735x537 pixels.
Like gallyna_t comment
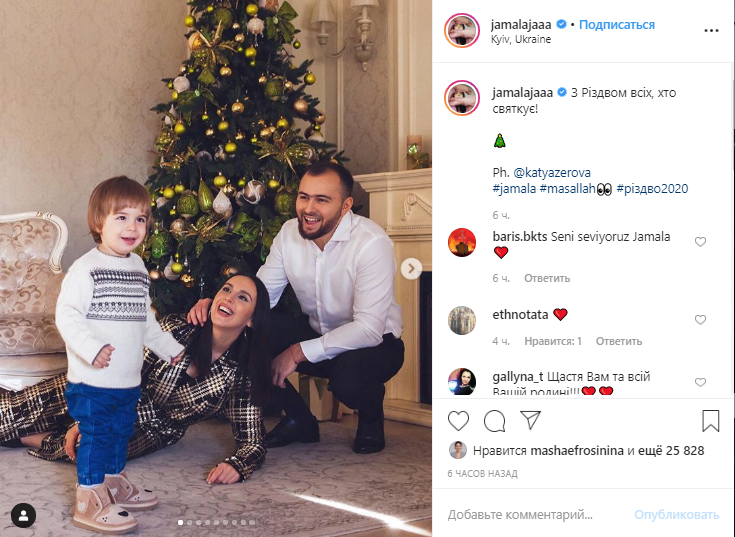coord(700,382)
